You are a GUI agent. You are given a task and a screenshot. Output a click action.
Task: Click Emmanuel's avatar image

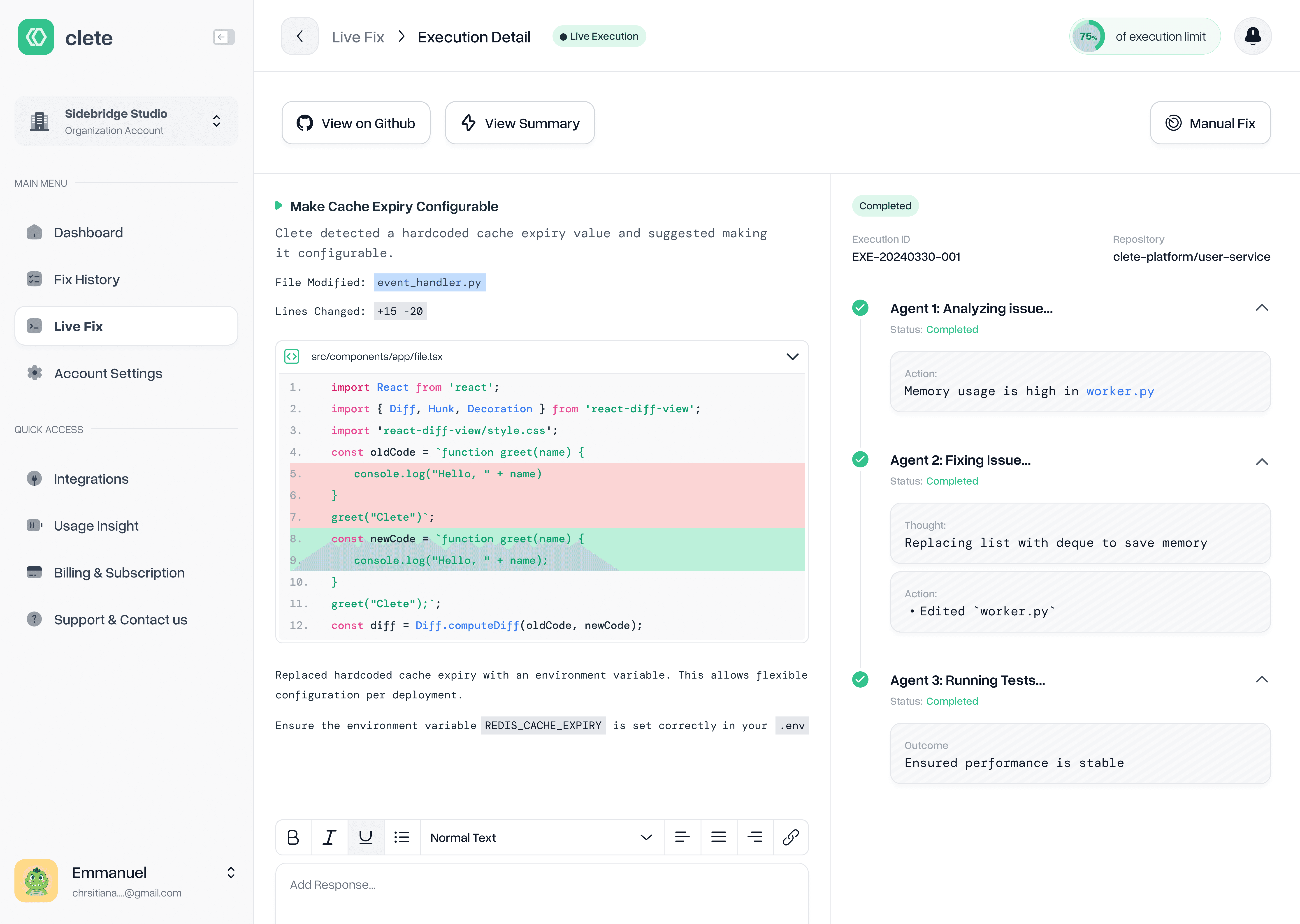36,880
